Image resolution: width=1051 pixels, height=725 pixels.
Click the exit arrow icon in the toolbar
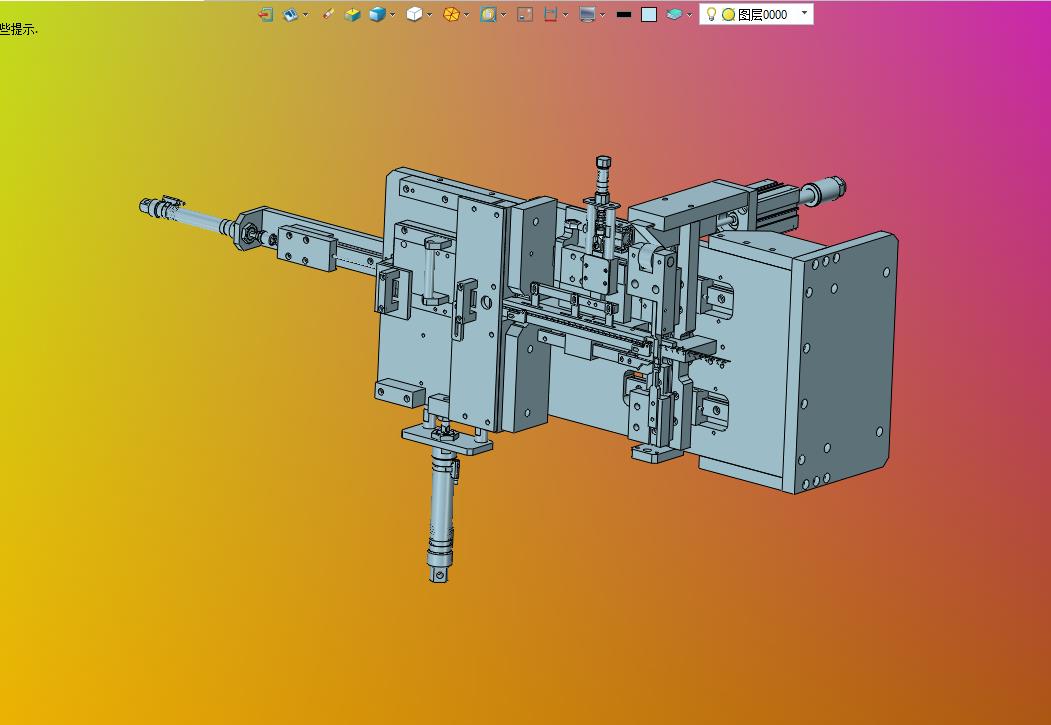point(265,14)
